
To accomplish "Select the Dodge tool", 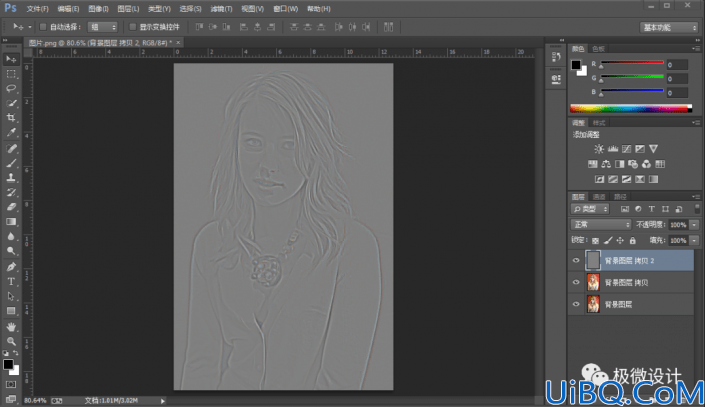I will pyautogui.click(x=11, y=251).
